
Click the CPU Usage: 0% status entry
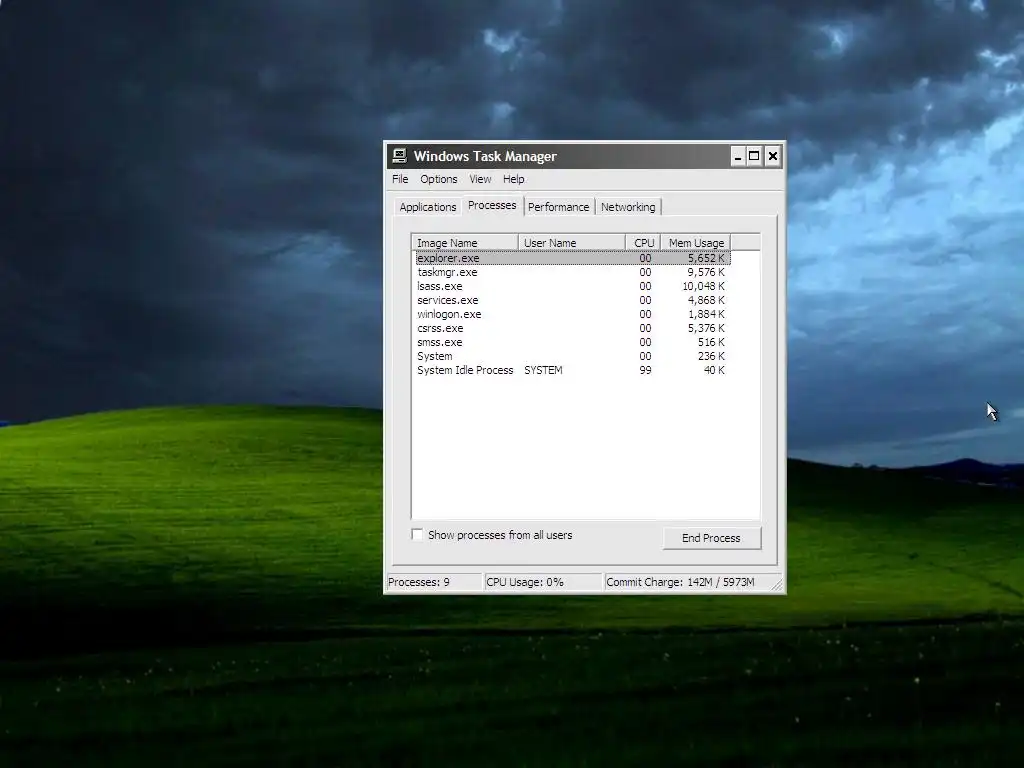pyautogui.click(x=543, y=582)
